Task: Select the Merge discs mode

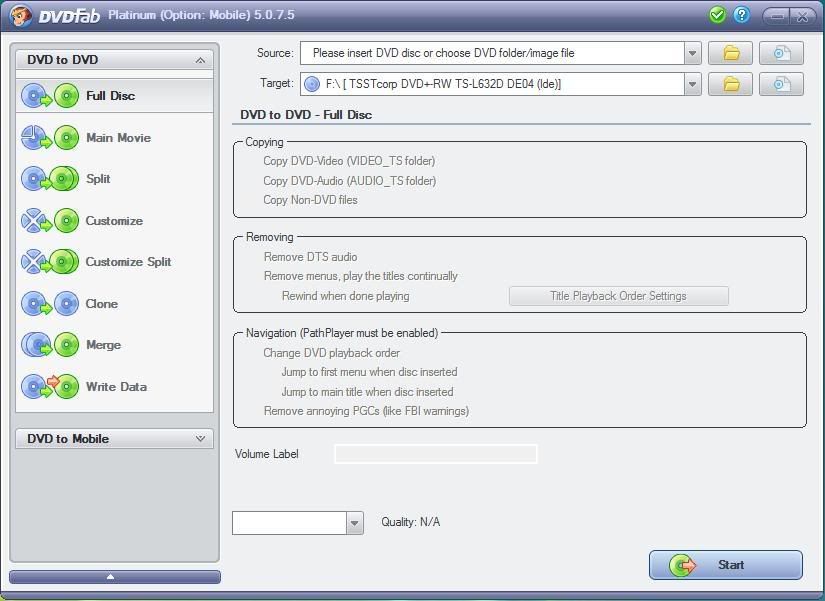Action: 103,345
